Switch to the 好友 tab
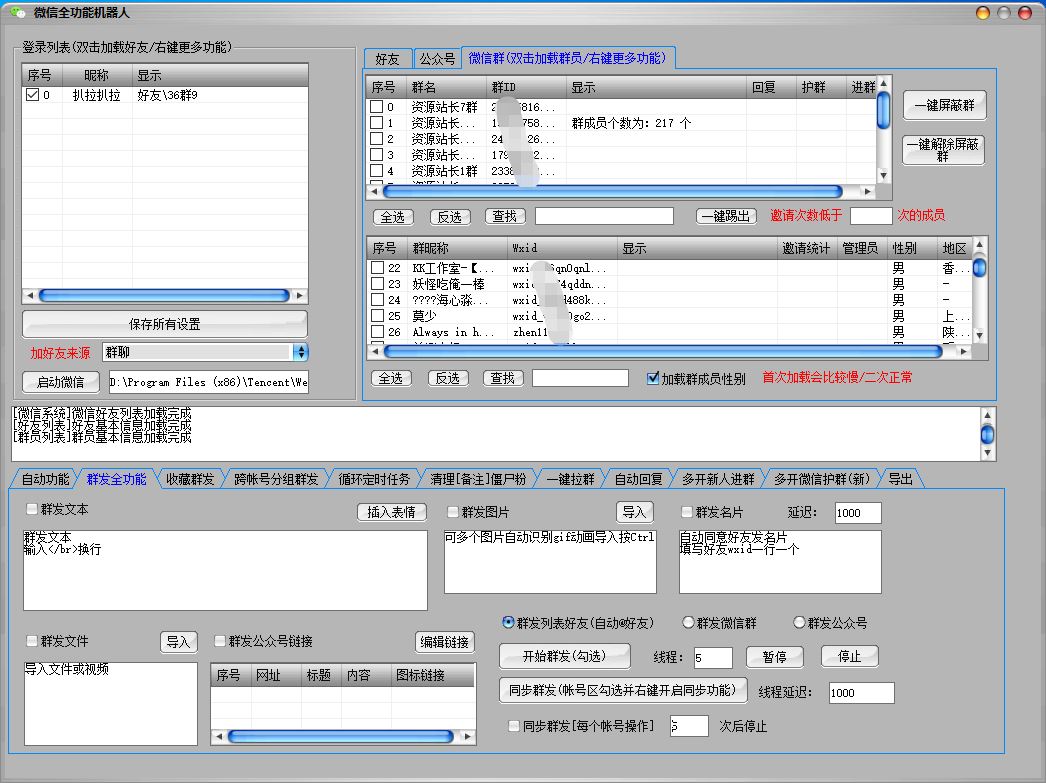 [387, 59]
